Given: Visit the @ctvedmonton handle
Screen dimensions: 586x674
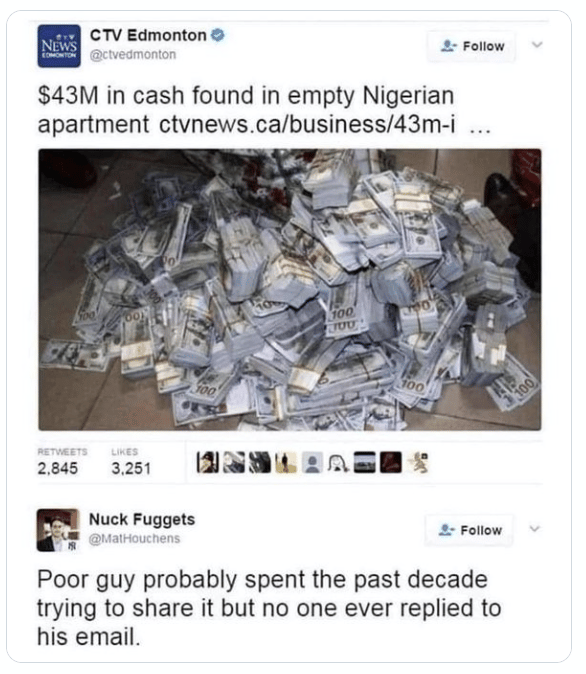Looking at the screenshot, I should [x=133, y=55].
